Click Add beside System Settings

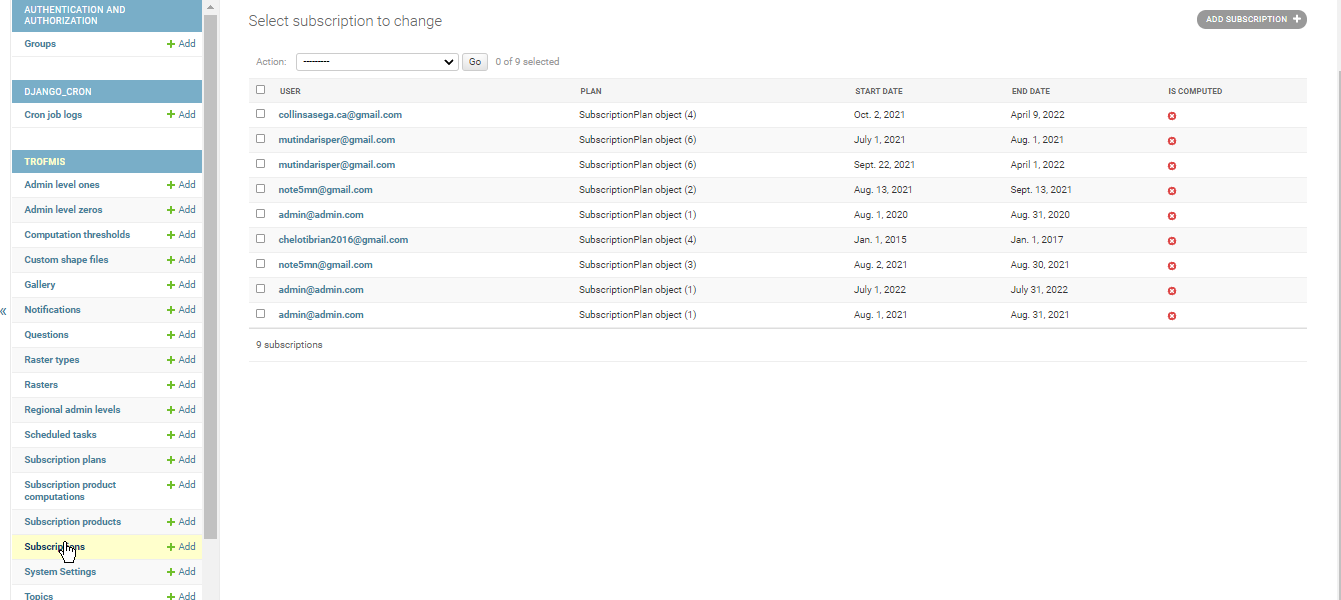click(181, 572)
